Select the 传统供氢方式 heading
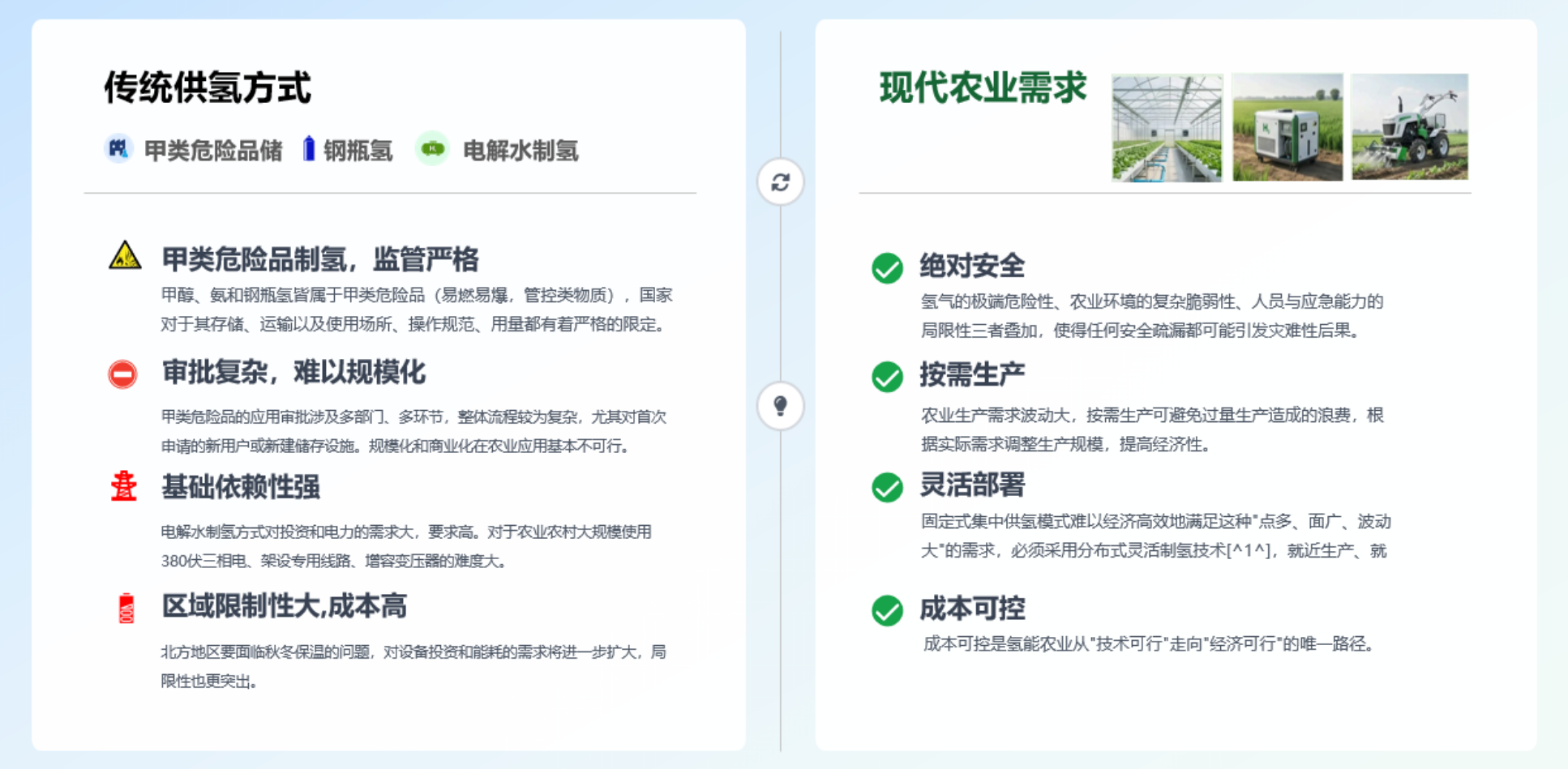The width and height of the screenshot is (1568, 769). [208, 88]
